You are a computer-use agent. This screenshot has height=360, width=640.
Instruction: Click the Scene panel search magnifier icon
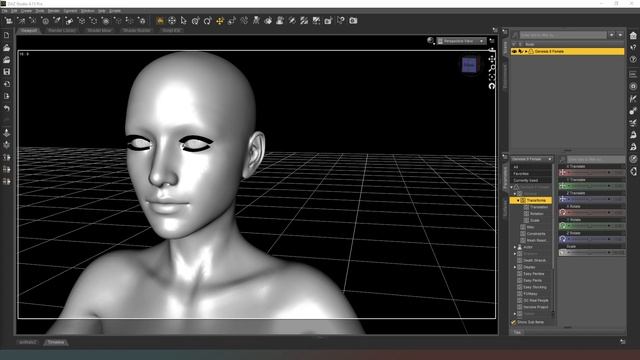point(515,36)
